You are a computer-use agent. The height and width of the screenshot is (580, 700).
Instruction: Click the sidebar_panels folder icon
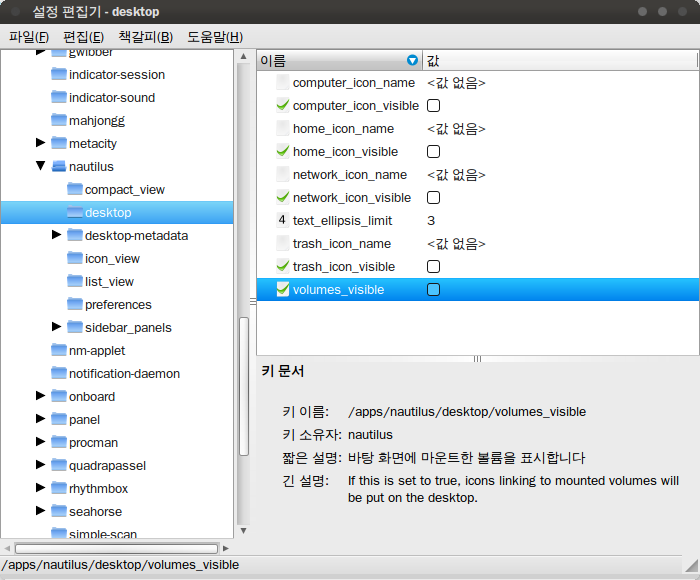[75, 327]
